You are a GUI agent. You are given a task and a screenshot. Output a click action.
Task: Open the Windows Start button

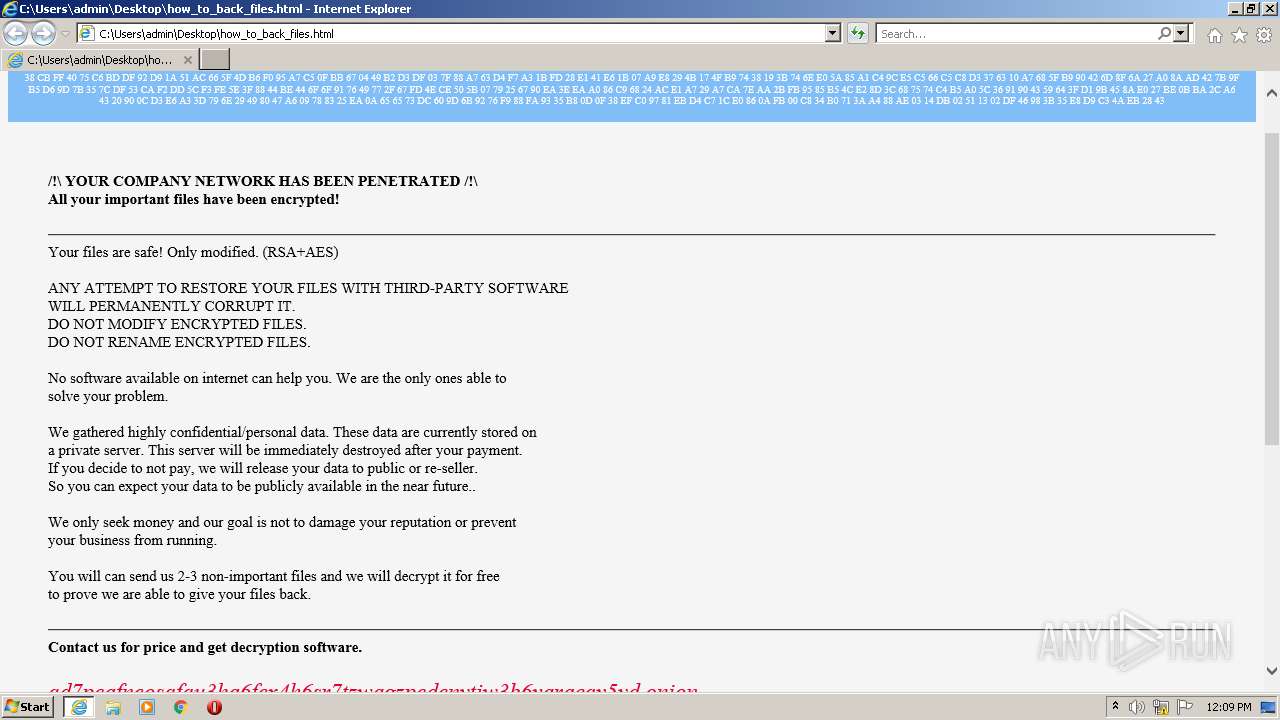[x=28, y=707]
